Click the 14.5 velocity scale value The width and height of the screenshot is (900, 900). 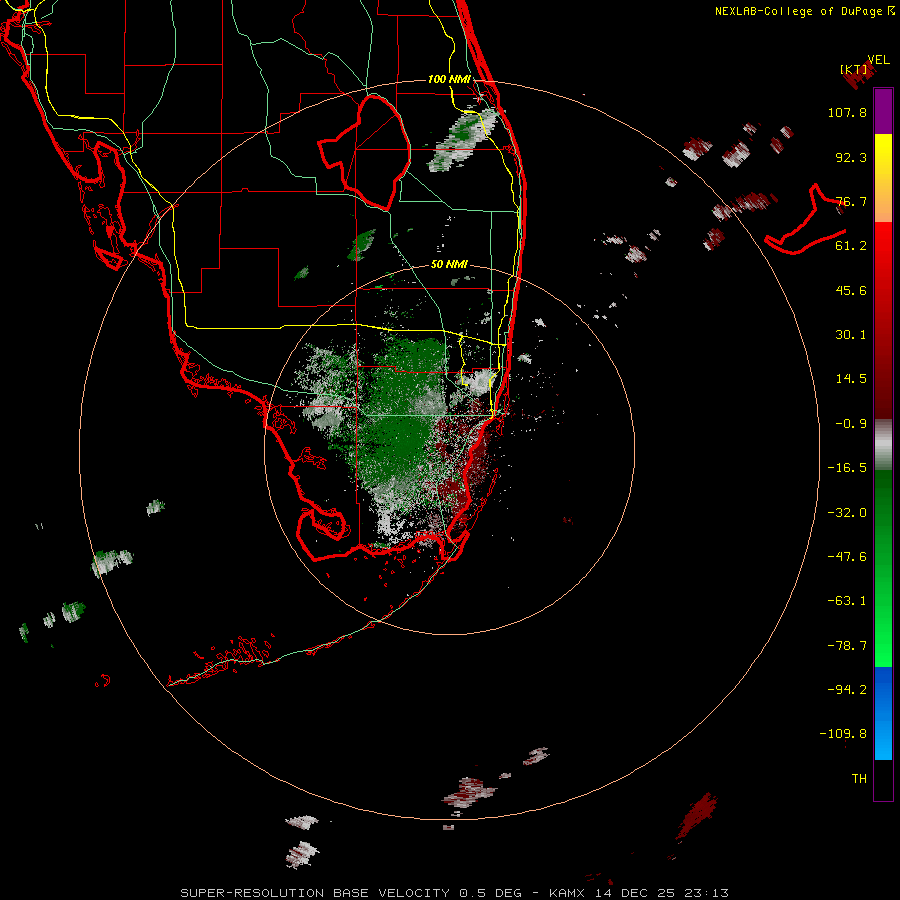[x=851, y=379]
